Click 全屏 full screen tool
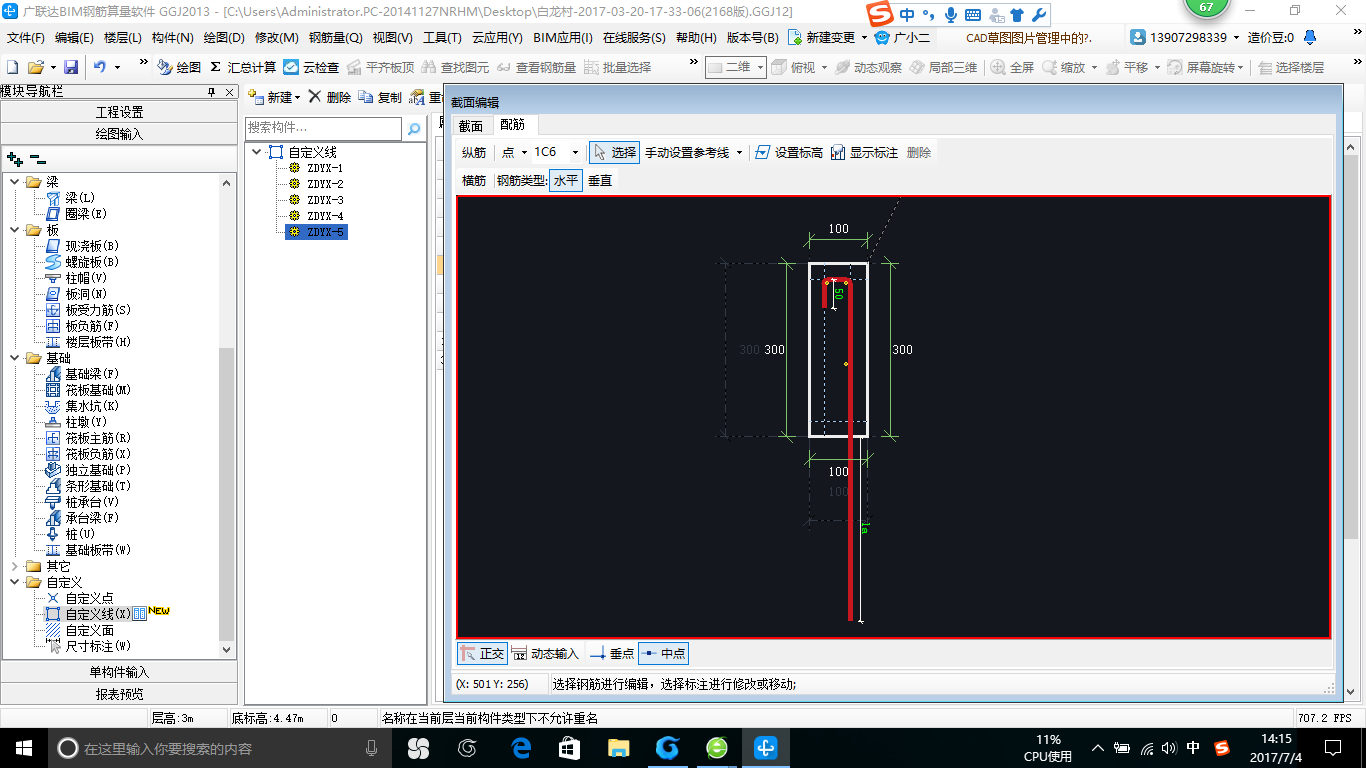The image size is (1366, 768). pos(1012,67)
